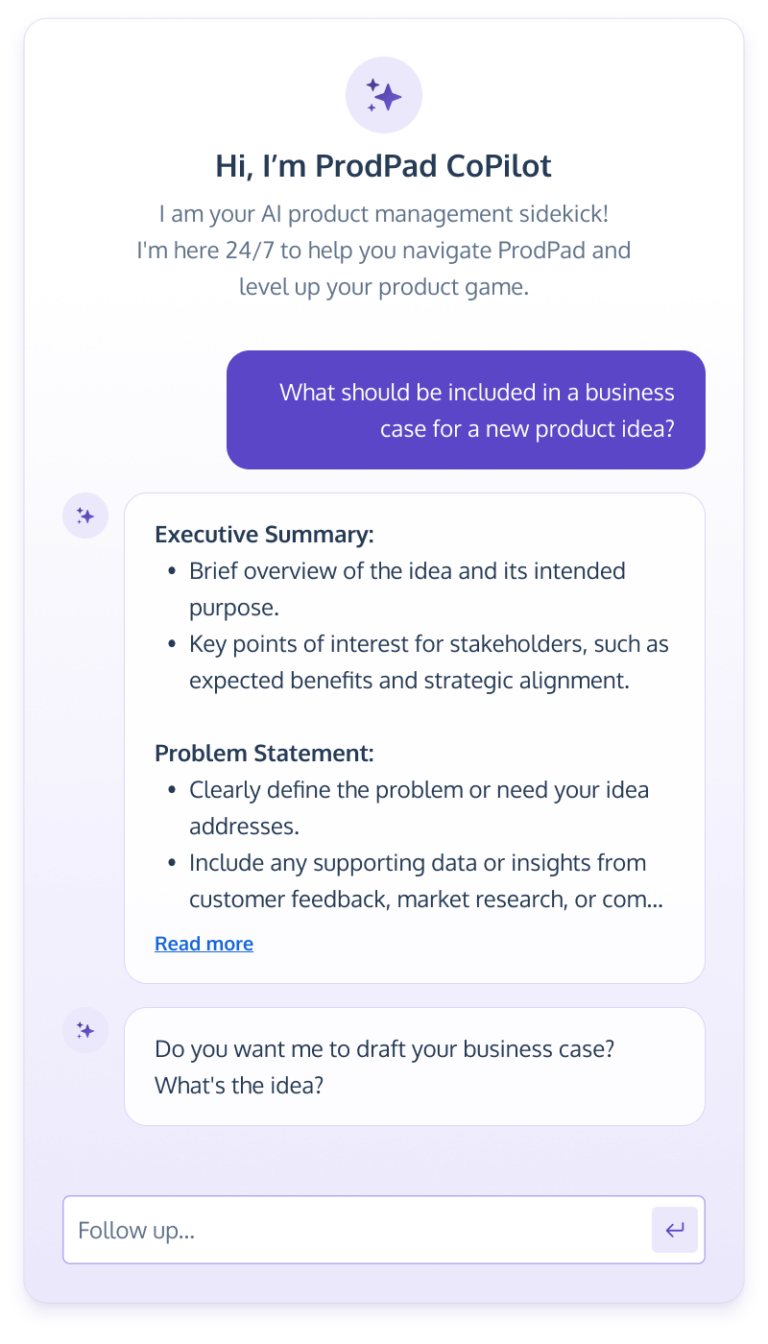Click the bullet about brief idea overview

(x=407, y=588)
